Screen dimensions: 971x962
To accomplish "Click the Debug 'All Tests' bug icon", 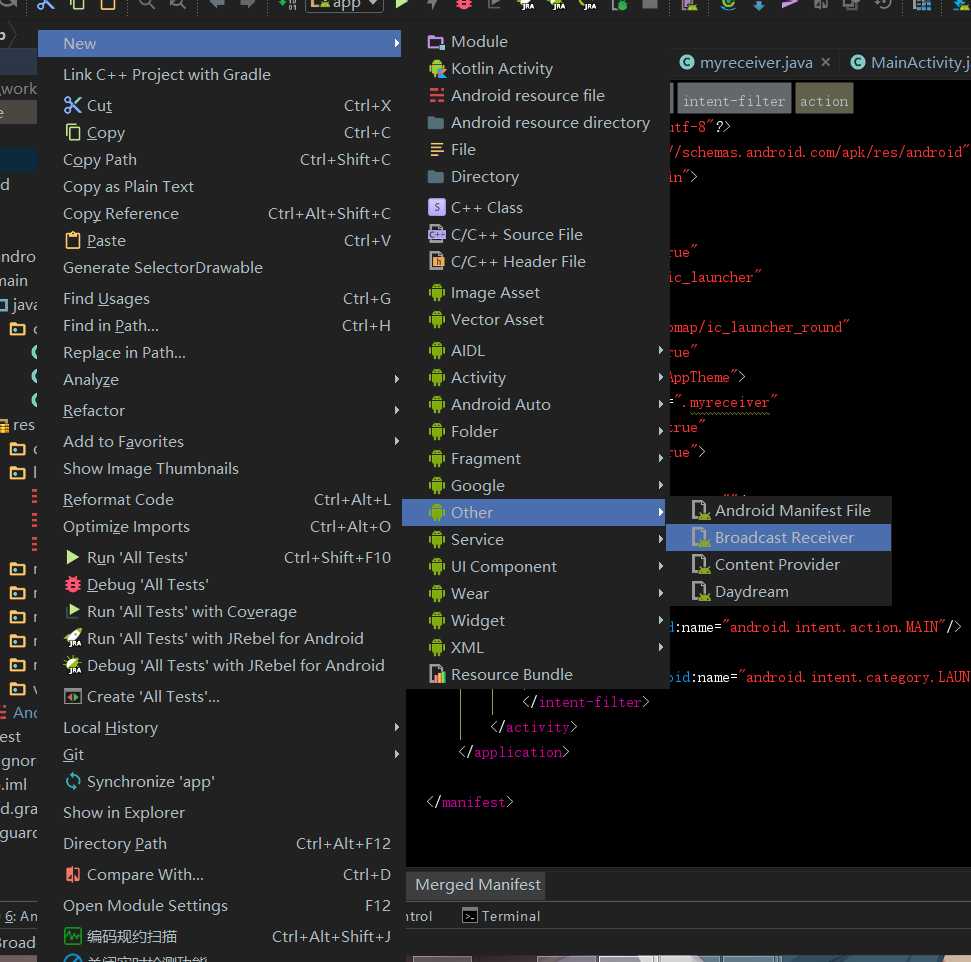I will [x=72, y=584].
